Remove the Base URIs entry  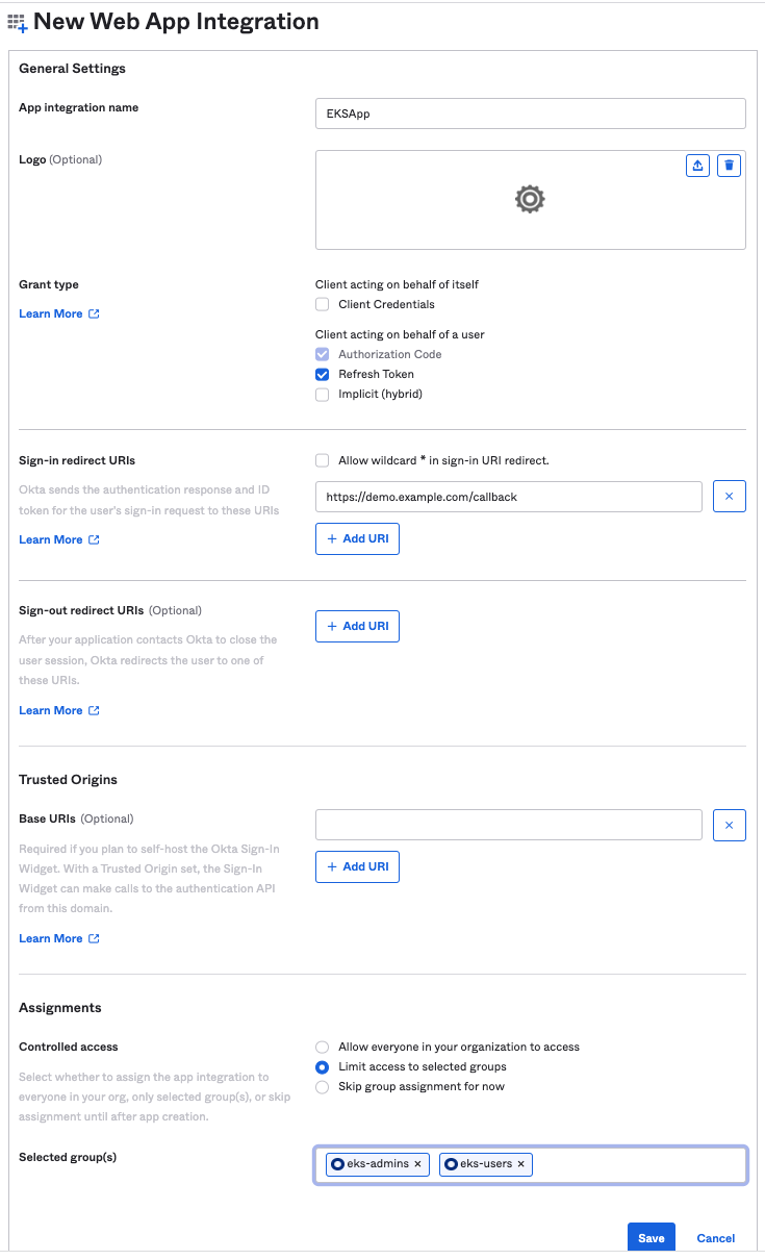(x=729, y=825)
